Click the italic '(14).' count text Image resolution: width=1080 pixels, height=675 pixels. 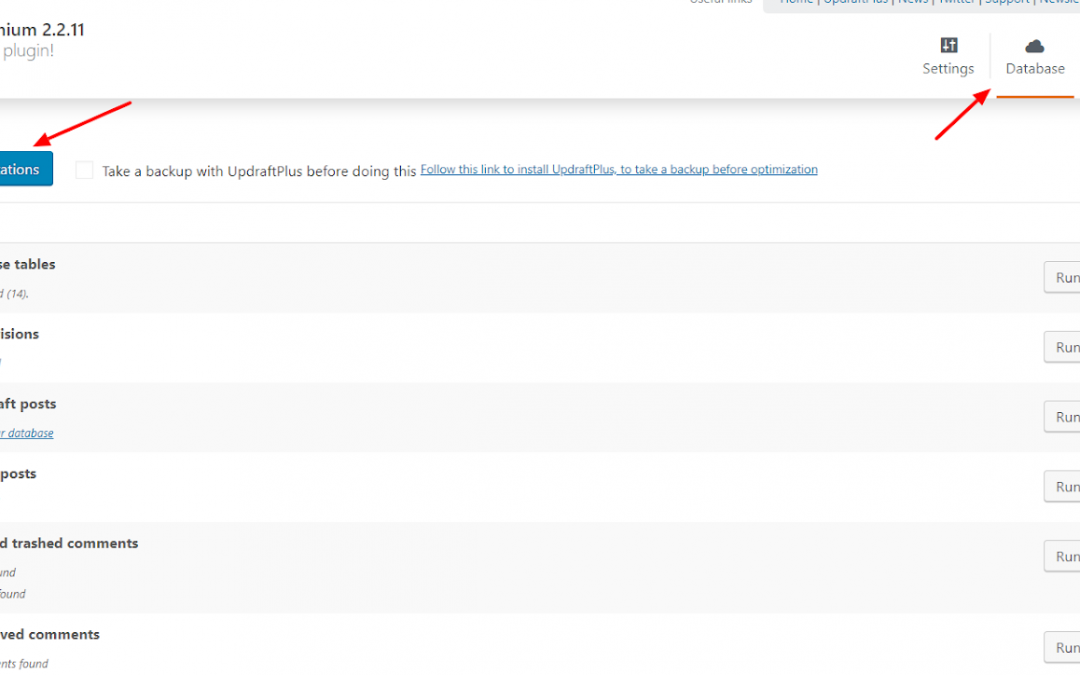click(x=17, y=293)
